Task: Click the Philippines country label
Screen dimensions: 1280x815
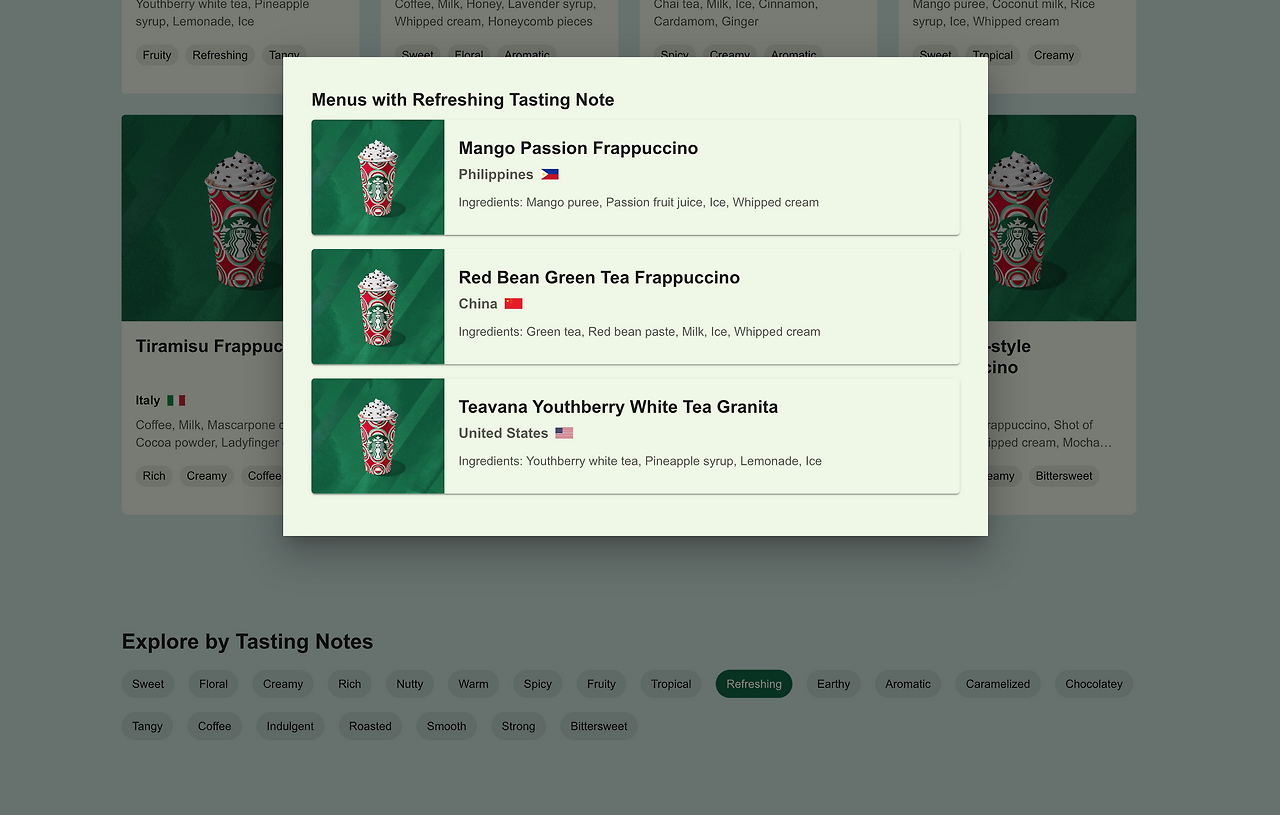Action: (x=496, y=174)
